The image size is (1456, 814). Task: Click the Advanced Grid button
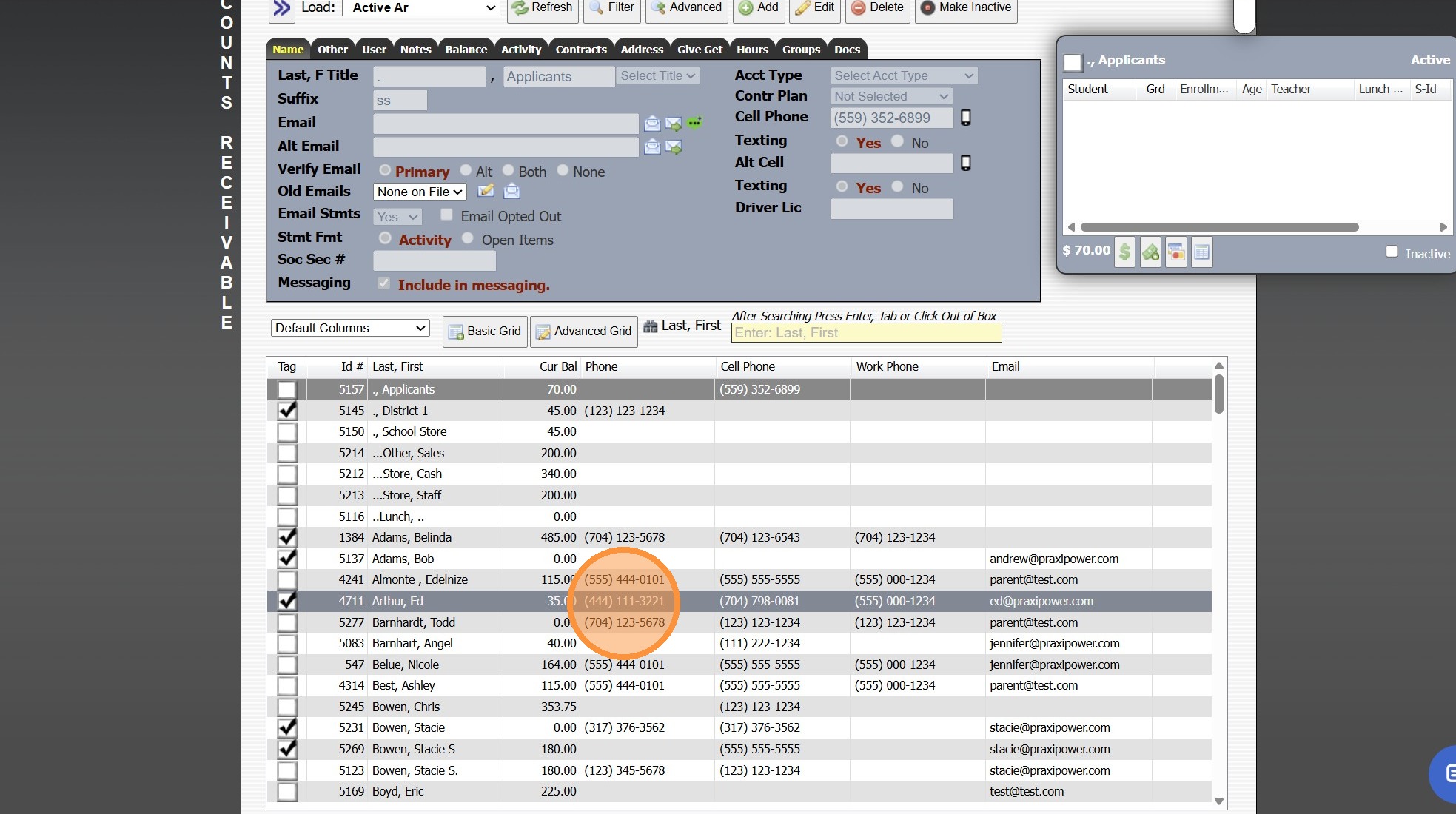pos(584,332)
